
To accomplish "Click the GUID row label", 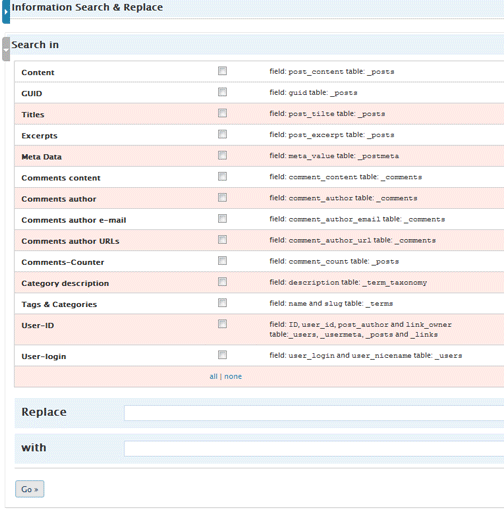I will click(x=32, y=93).
